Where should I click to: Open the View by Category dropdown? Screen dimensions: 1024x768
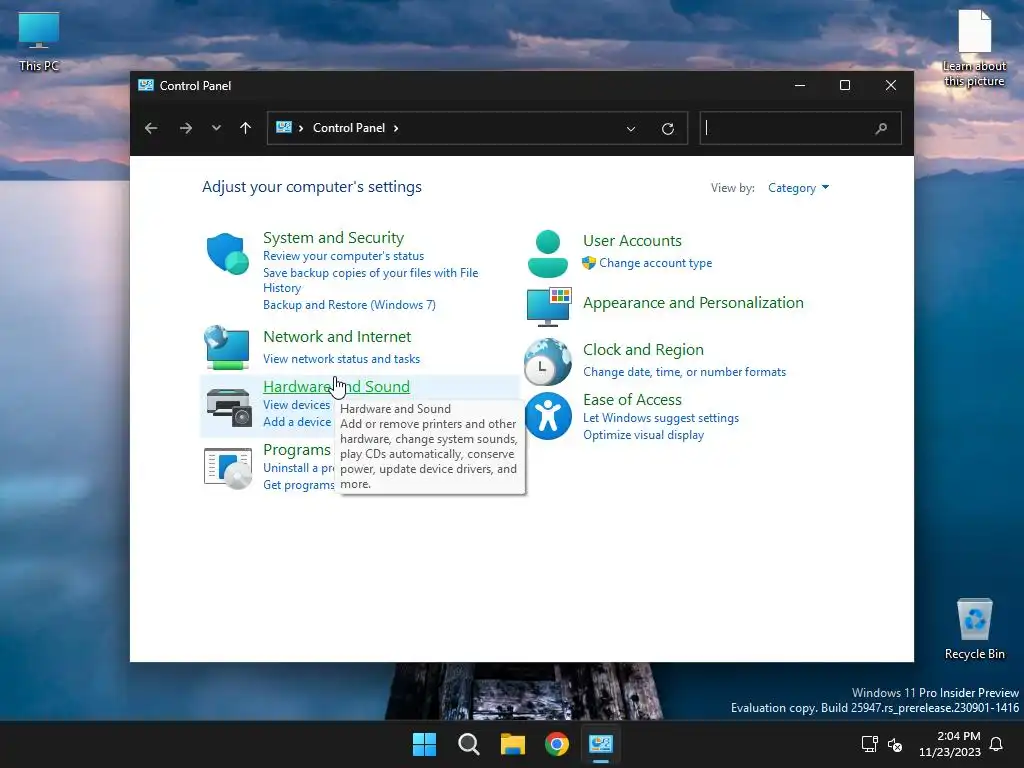point(798,188)
